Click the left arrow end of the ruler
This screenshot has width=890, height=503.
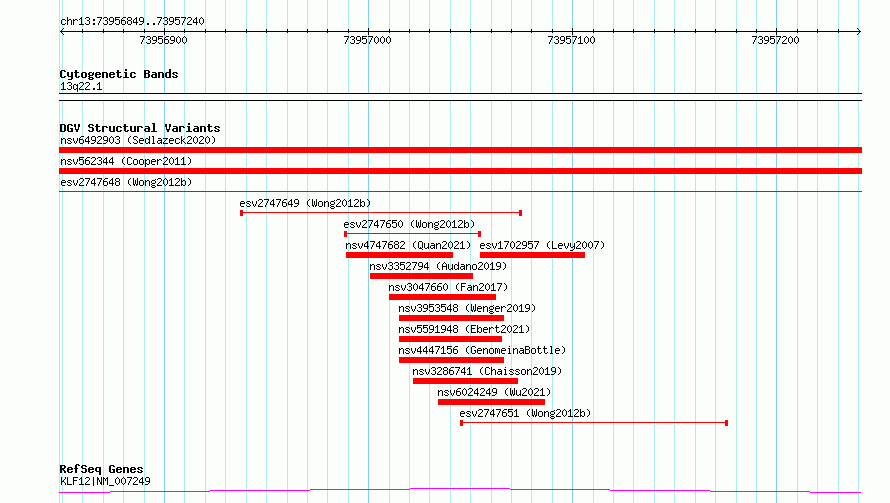(62, 32)
